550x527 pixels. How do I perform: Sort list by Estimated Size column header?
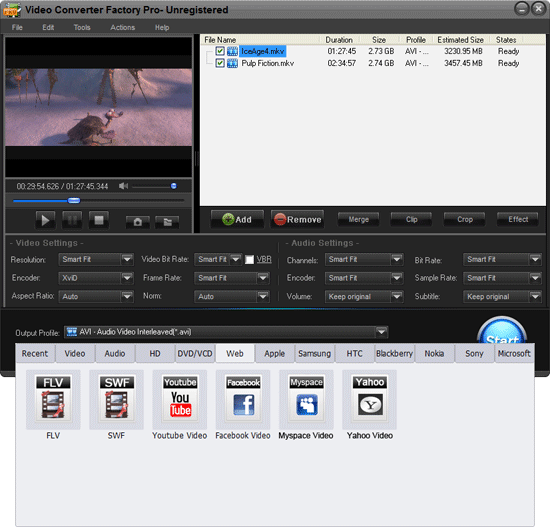tap(460, 40)
